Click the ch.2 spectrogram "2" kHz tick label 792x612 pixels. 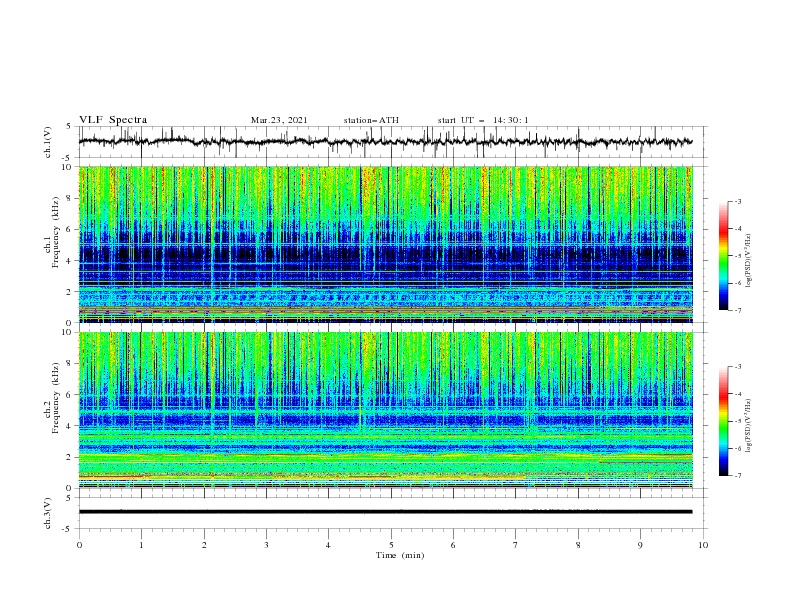(x=70, y=457)
